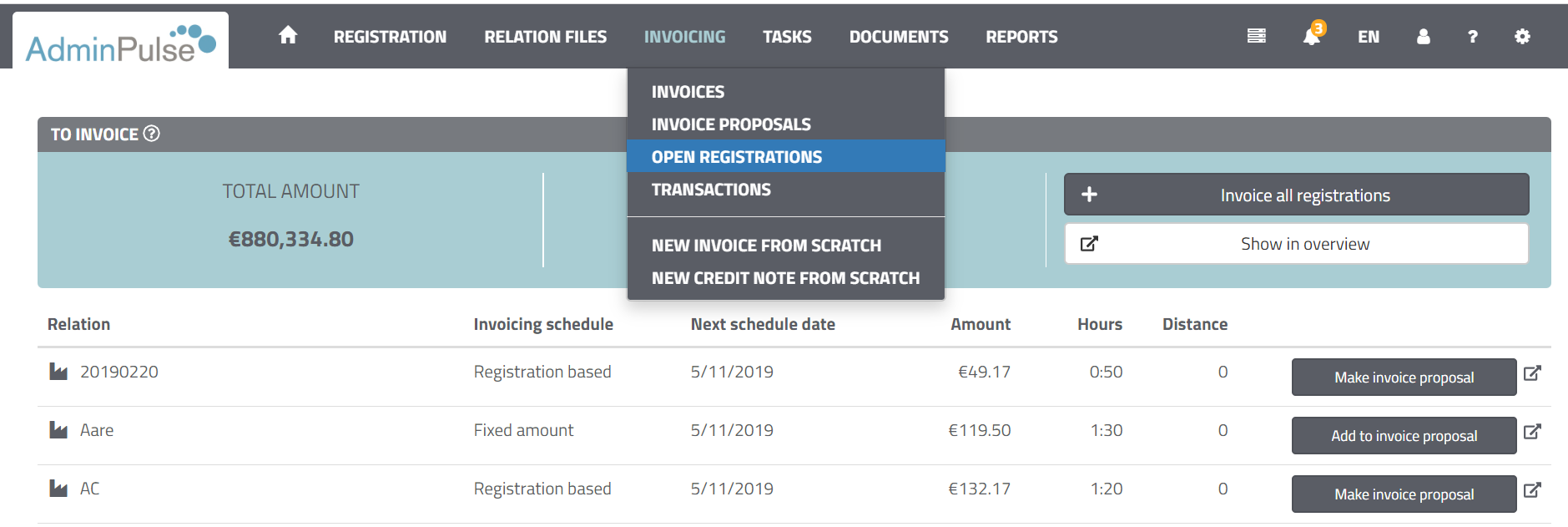Click Invoice all registrations button
The width and height of the screenshot is (1568, 527).
pos(1296,195)
